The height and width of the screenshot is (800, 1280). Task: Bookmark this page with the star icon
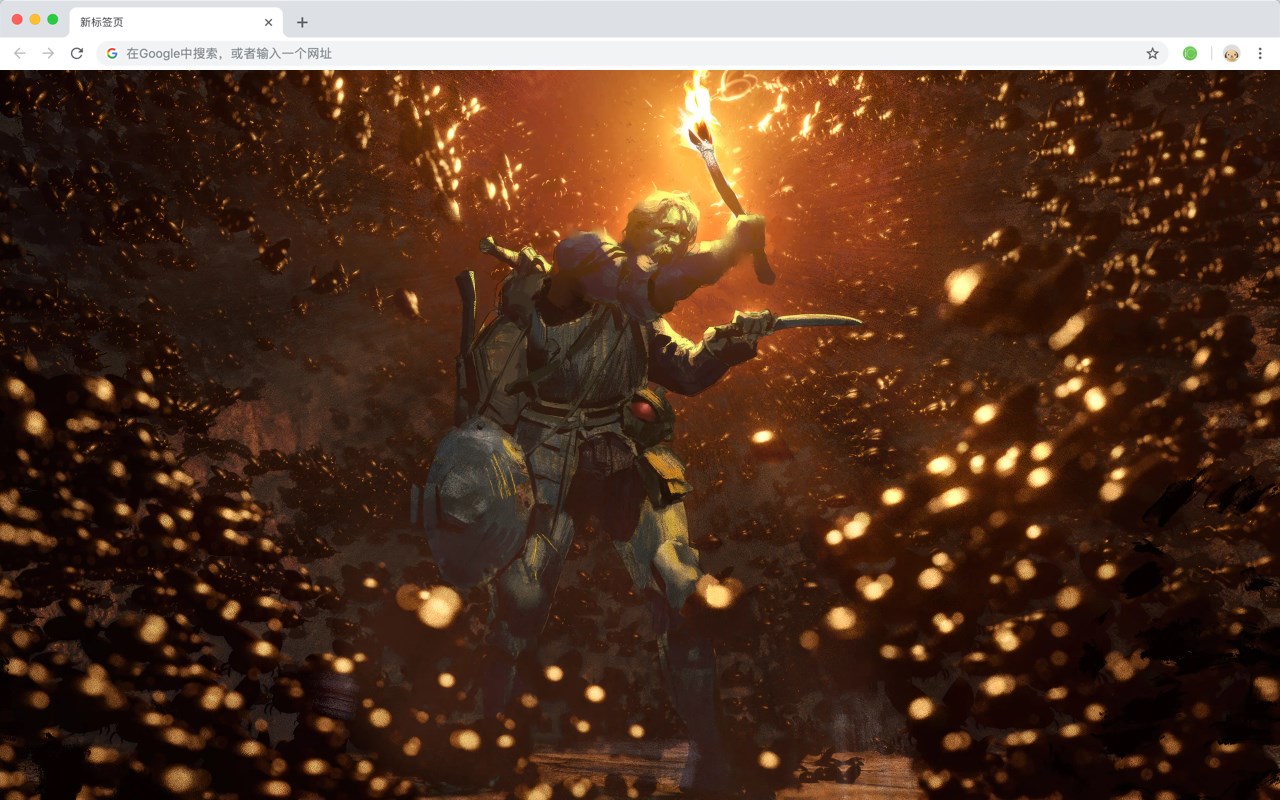1152,53
